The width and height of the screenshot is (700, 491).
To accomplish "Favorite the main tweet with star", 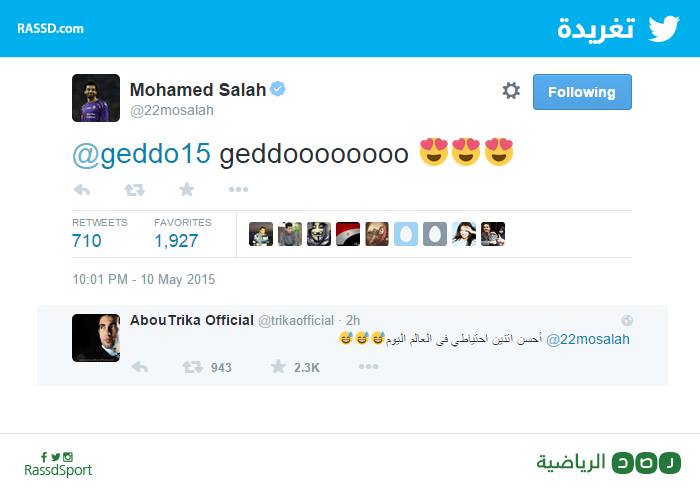I will click(186, 189).
